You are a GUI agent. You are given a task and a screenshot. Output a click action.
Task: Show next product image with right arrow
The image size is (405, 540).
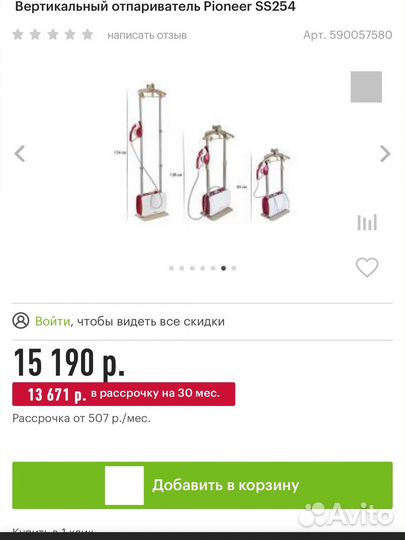tap(385, 154)
